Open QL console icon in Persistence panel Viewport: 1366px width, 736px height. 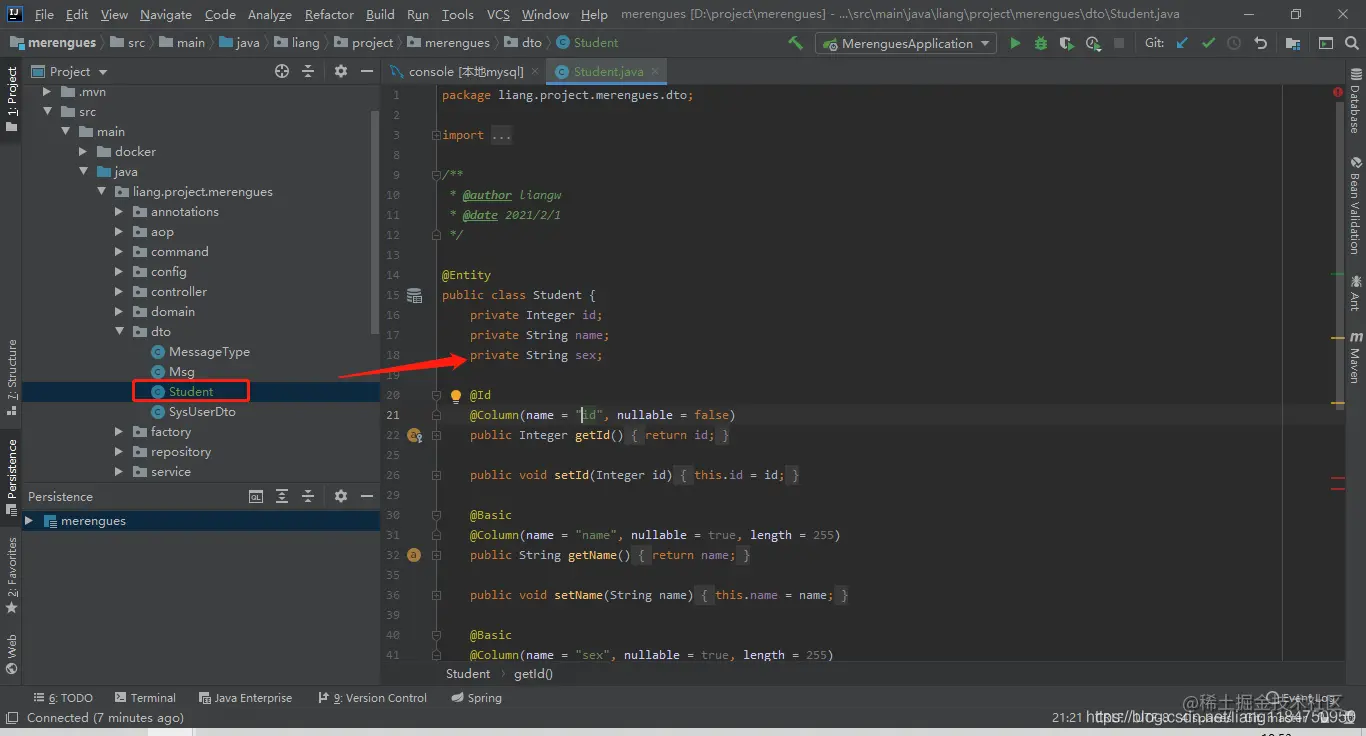tap(256, 496)
